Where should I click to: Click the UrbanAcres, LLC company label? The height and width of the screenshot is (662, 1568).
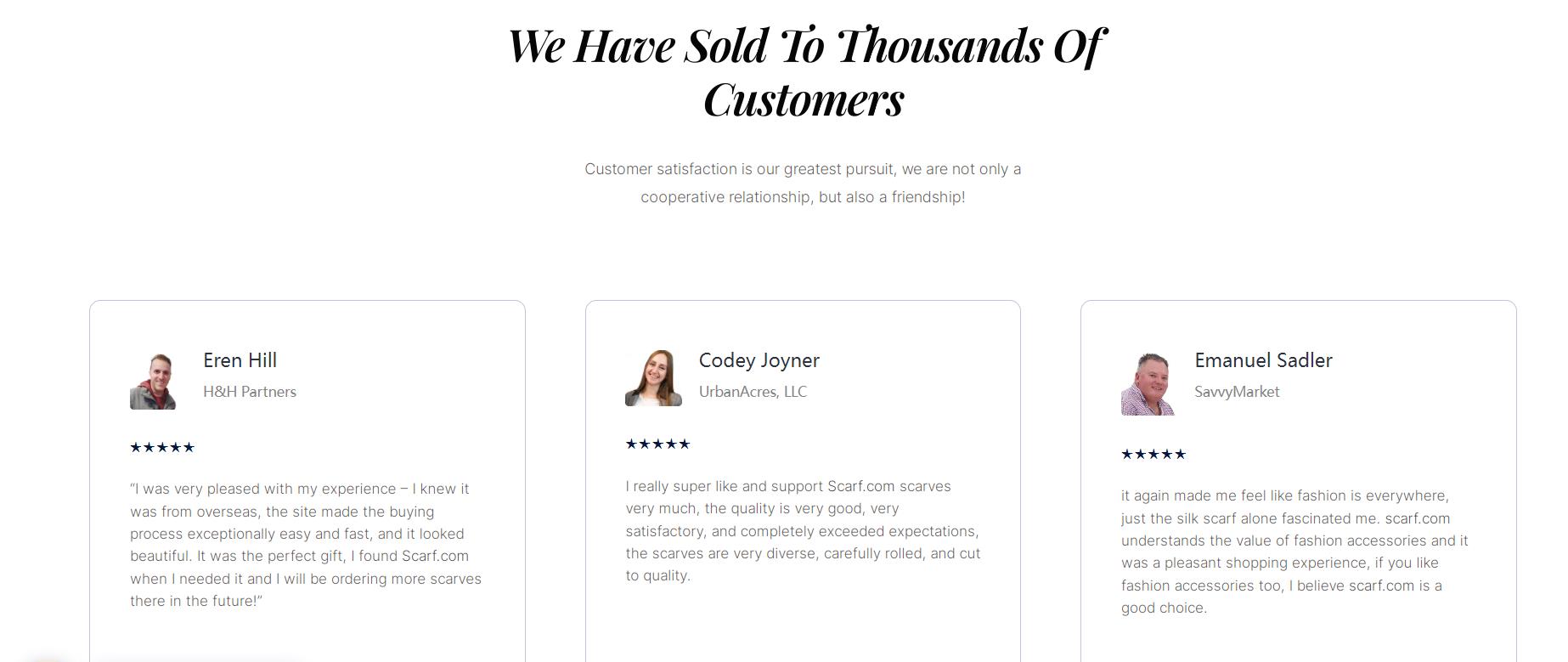click(753, 392)
